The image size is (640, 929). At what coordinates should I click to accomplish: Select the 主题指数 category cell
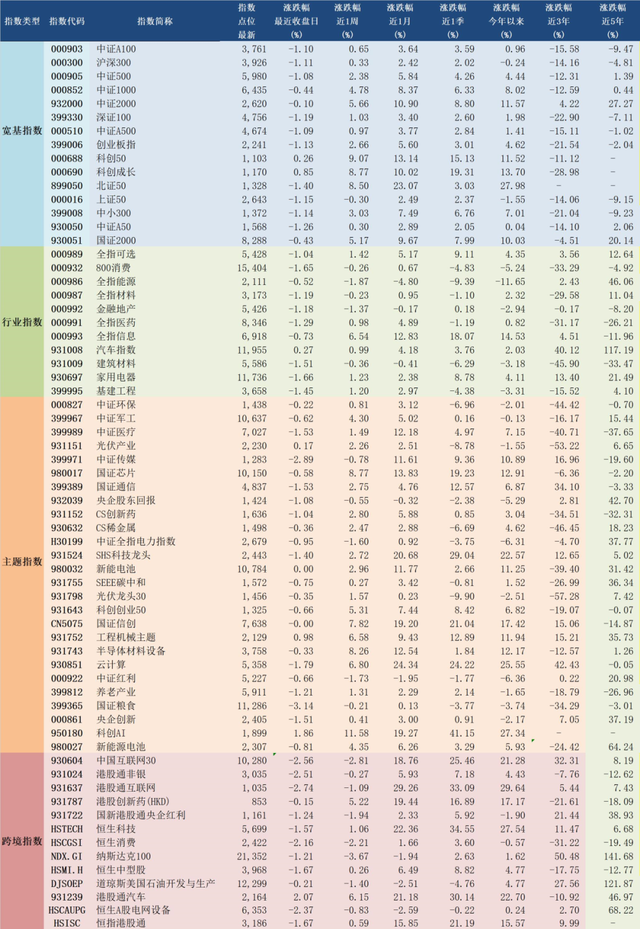pos(22,562)
